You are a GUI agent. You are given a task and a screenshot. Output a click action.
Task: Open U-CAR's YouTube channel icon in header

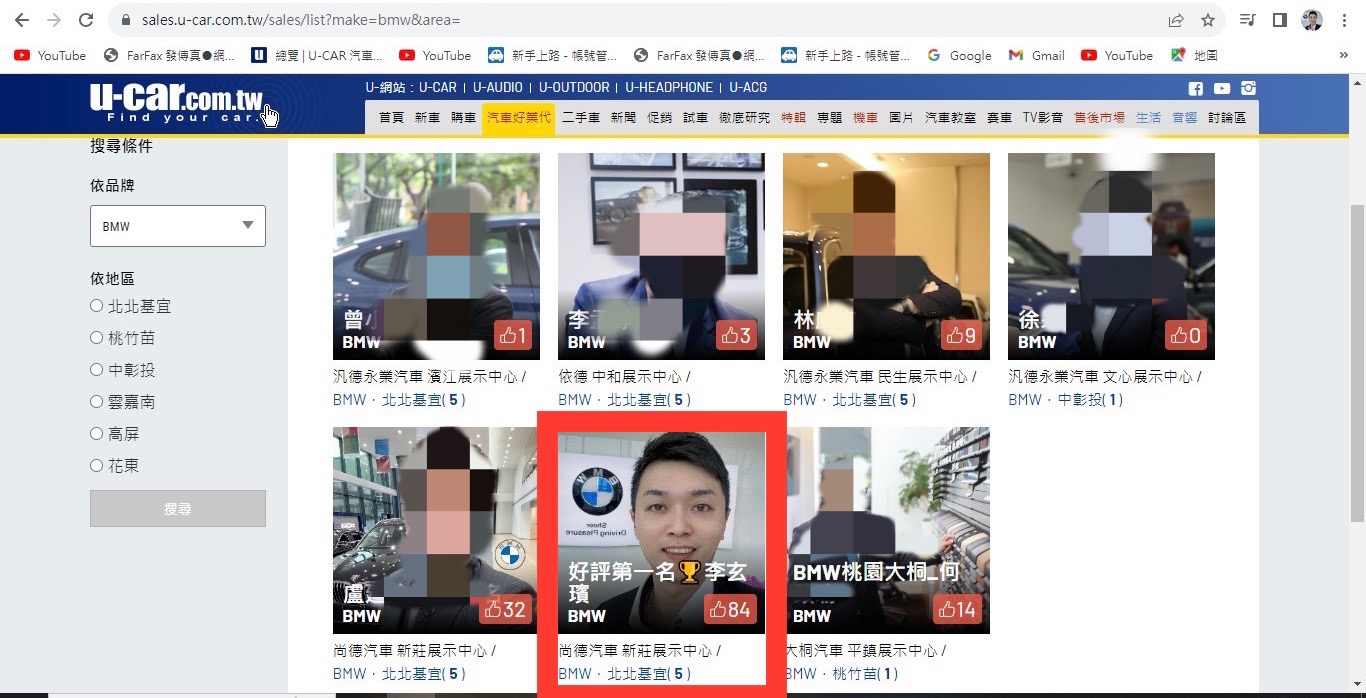(x=1222, y=88)
